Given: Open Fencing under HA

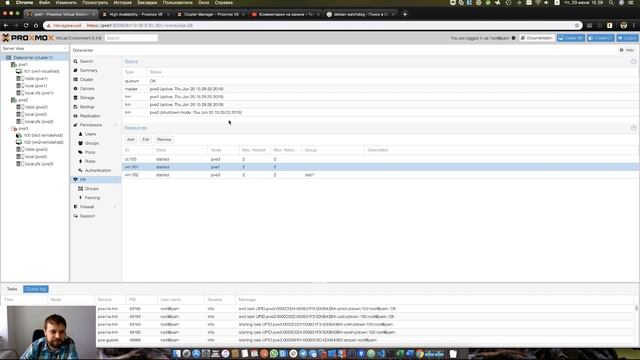Looking at the screenshot, I should (92, 198).
